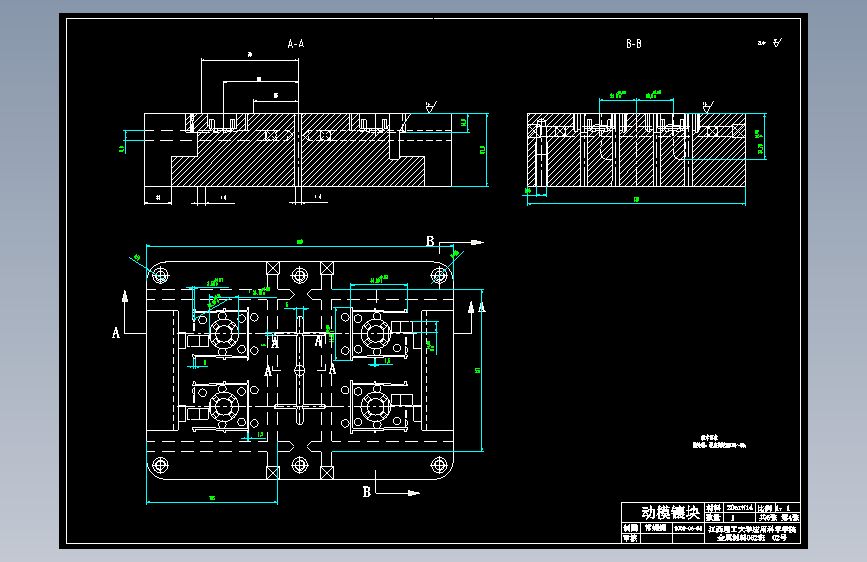The image size is (867, 562).
Task: Click the A-A section view title
Action: coord(296,44)
